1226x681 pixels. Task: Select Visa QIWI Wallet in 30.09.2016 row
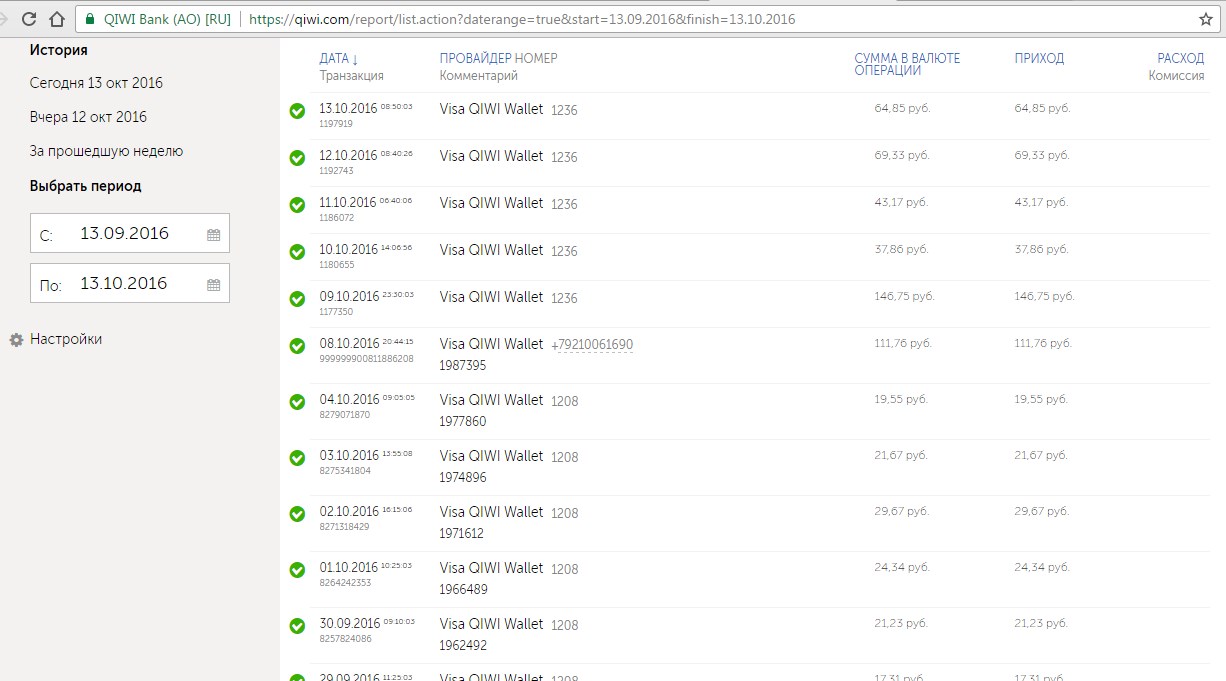[x=491, y=624]
